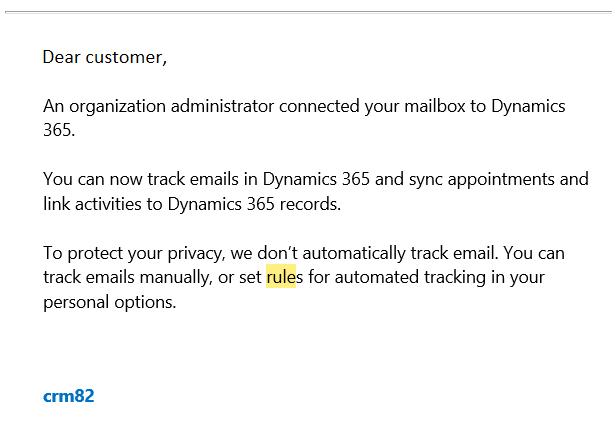The width and height of the screenshot is (612, 430).
Task: Click the word "appointments"
Action: tap(531, 180)
